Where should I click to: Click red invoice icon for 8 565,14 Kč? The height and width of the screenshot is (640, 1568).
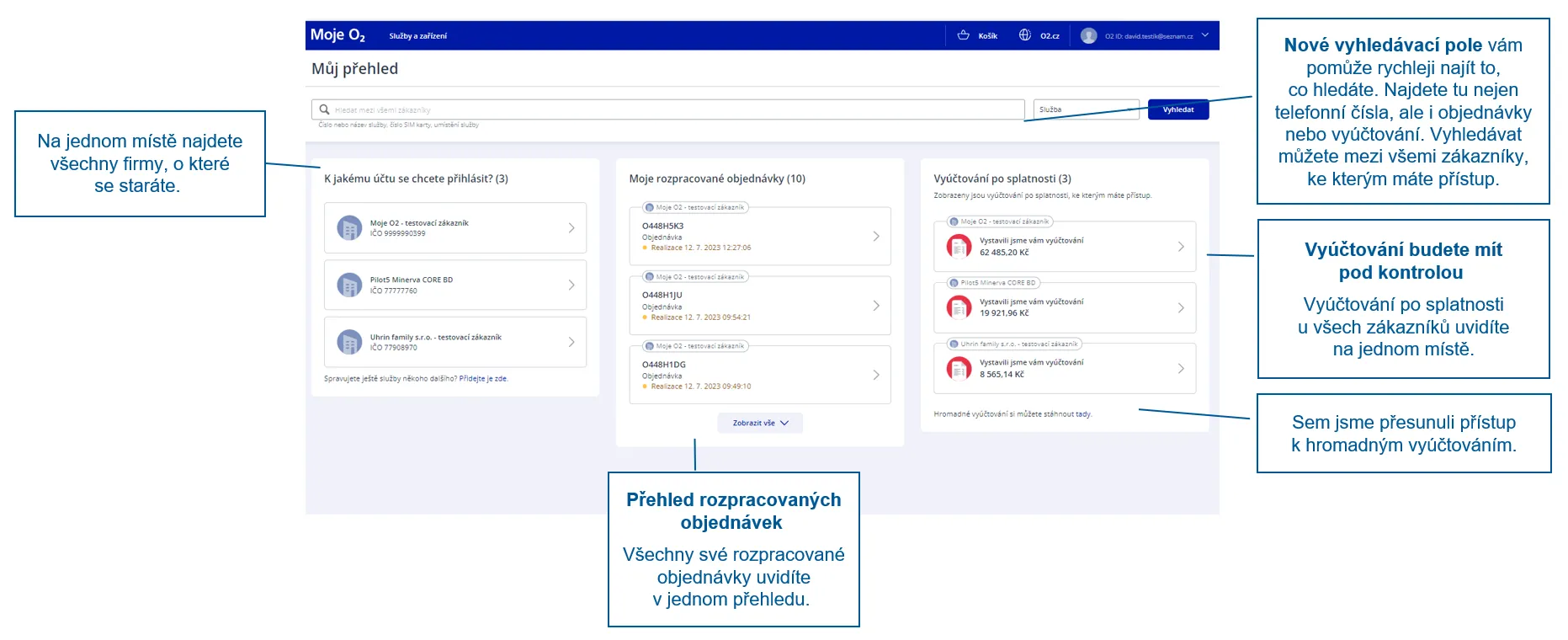(x=959, y=369)
